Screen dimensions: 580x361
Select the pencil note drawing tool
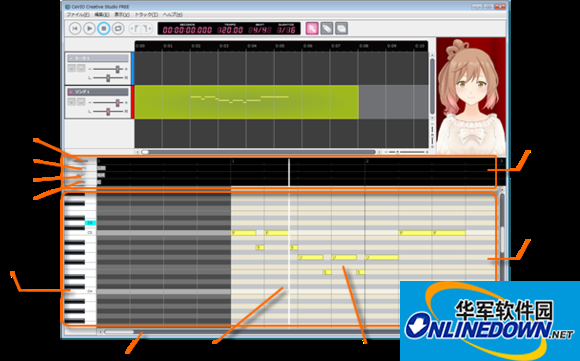pos(327,28)
